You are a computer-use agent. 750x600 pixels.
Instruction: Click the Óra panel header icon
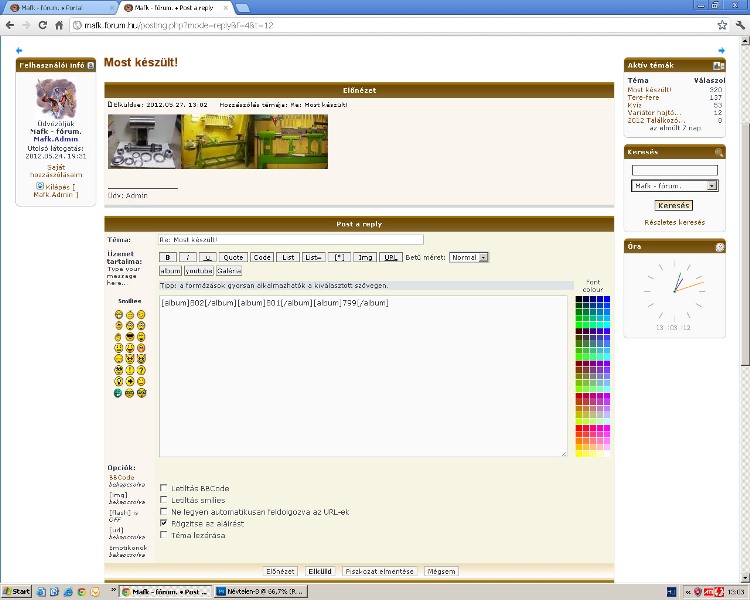(719, 247)
